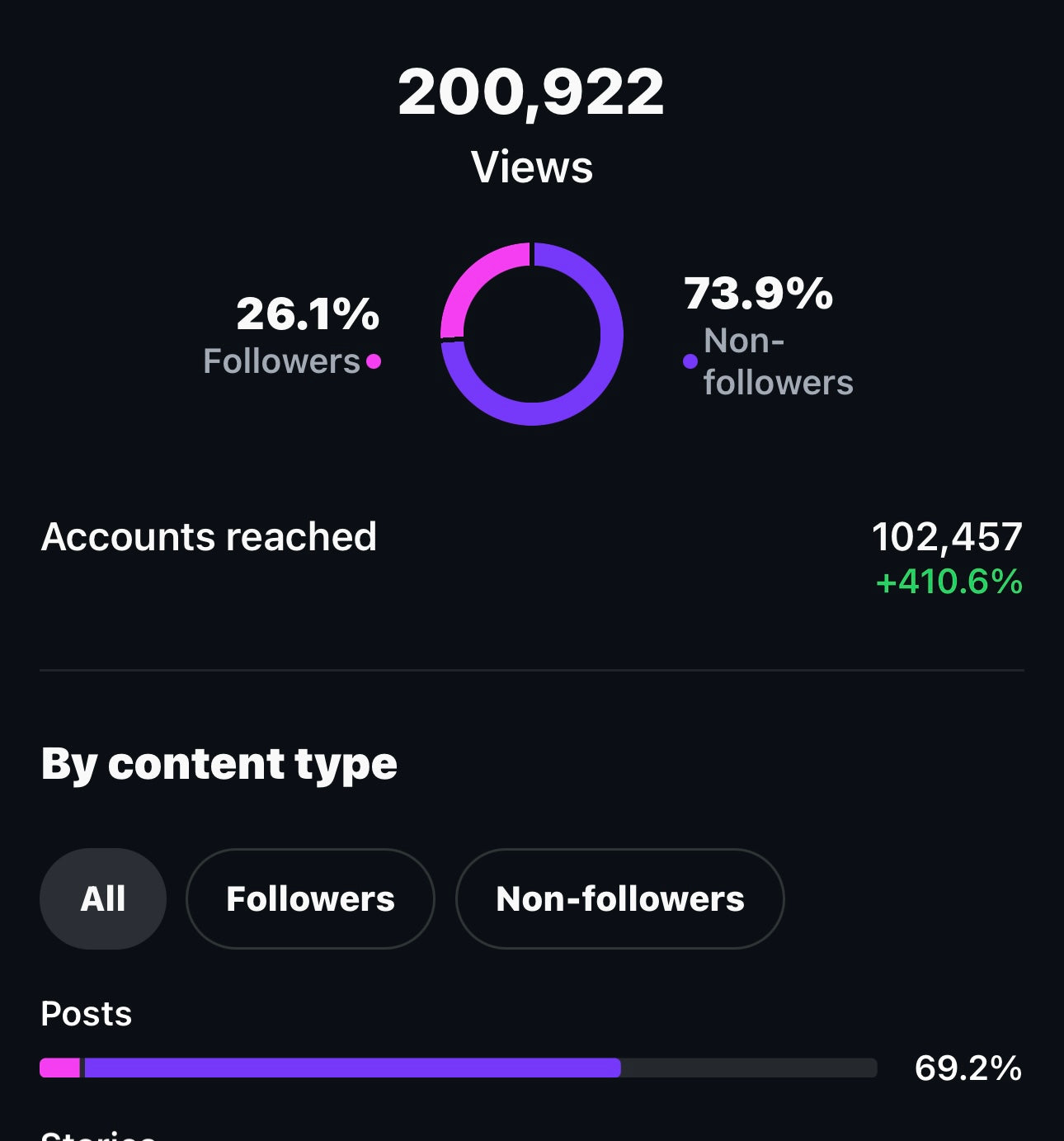Click the green +410.6% change indicator
The height and width of the screenshot is (1141, 1064).
coord(949,582)
